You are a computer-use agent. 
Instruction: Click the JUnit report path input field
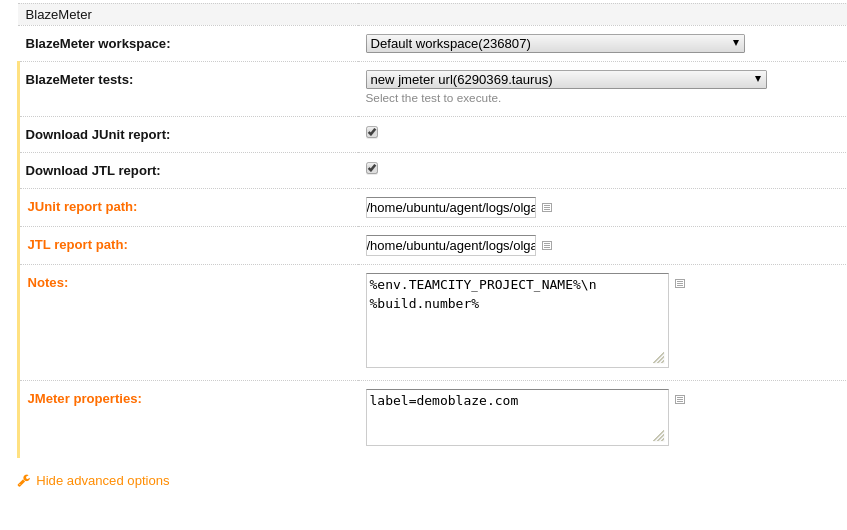point(450,208)
